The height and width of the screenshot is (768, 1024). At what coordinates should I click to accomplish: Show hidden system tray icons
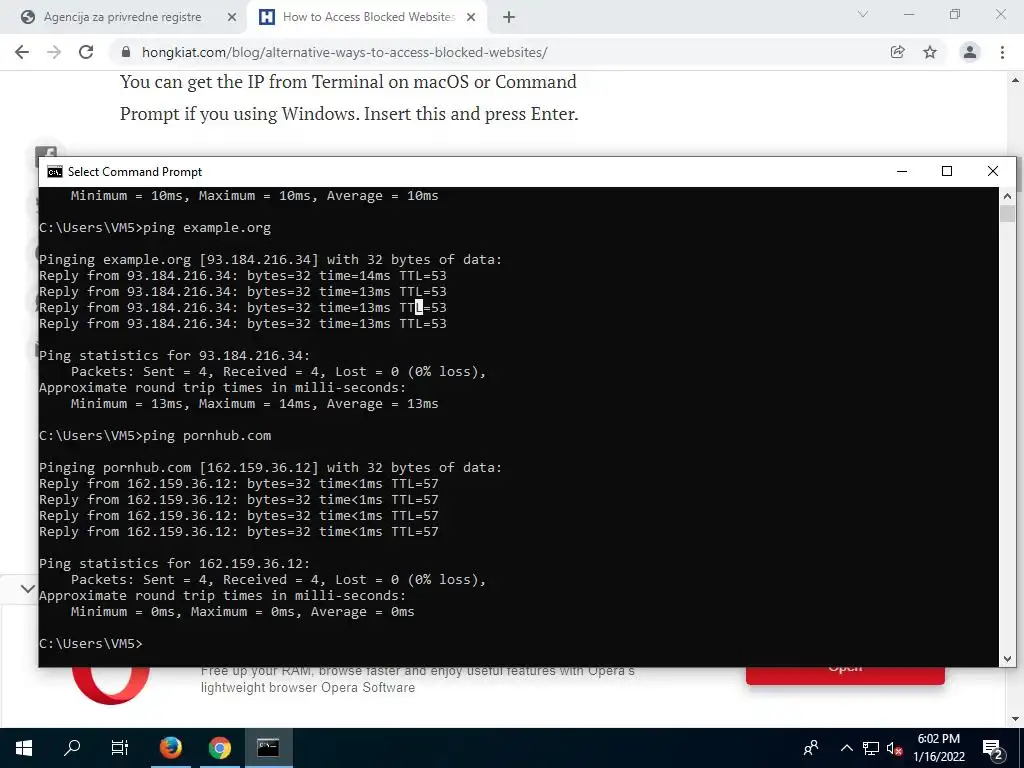846,748
